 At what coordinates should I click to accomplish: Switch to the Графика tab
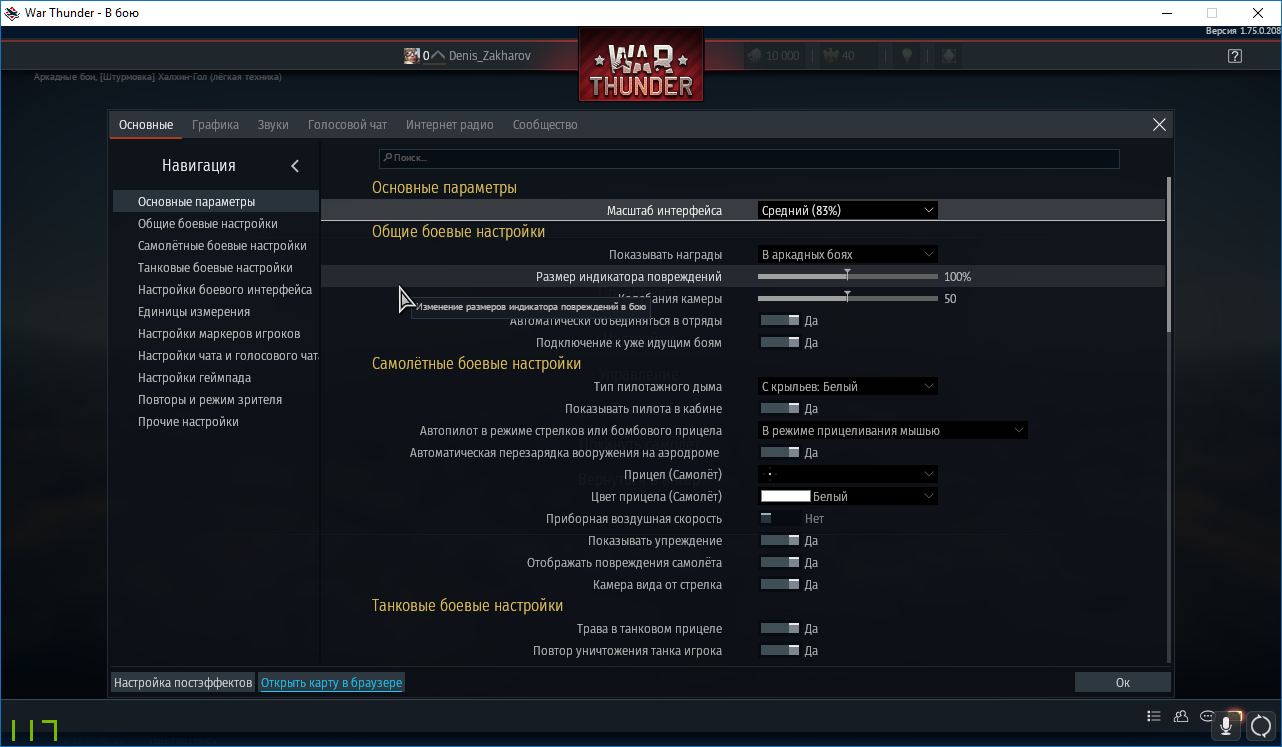216,125
